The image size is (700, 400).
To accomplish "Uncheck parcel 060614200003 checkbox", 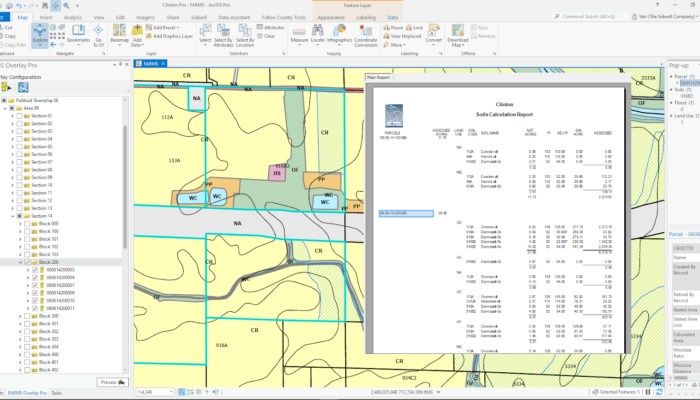I will (35, 270).
